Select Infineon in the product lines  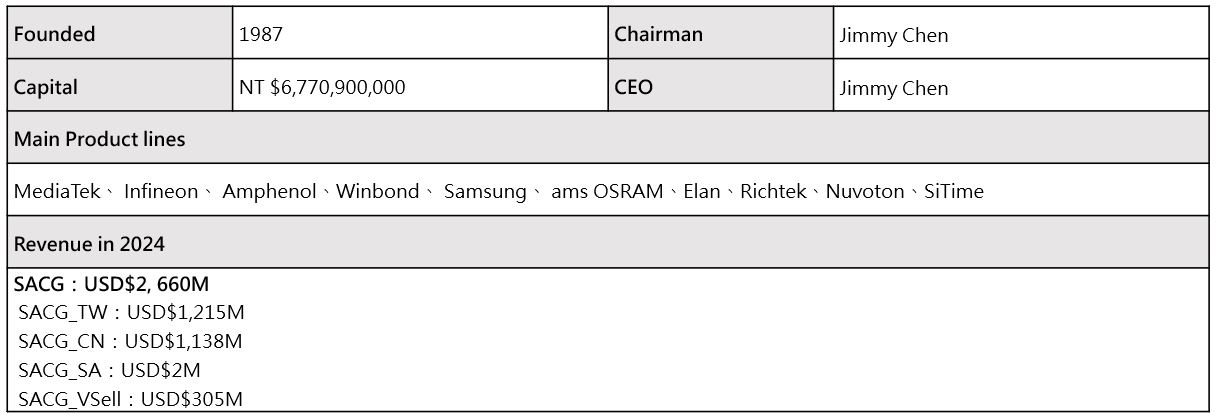pos(161,191)
